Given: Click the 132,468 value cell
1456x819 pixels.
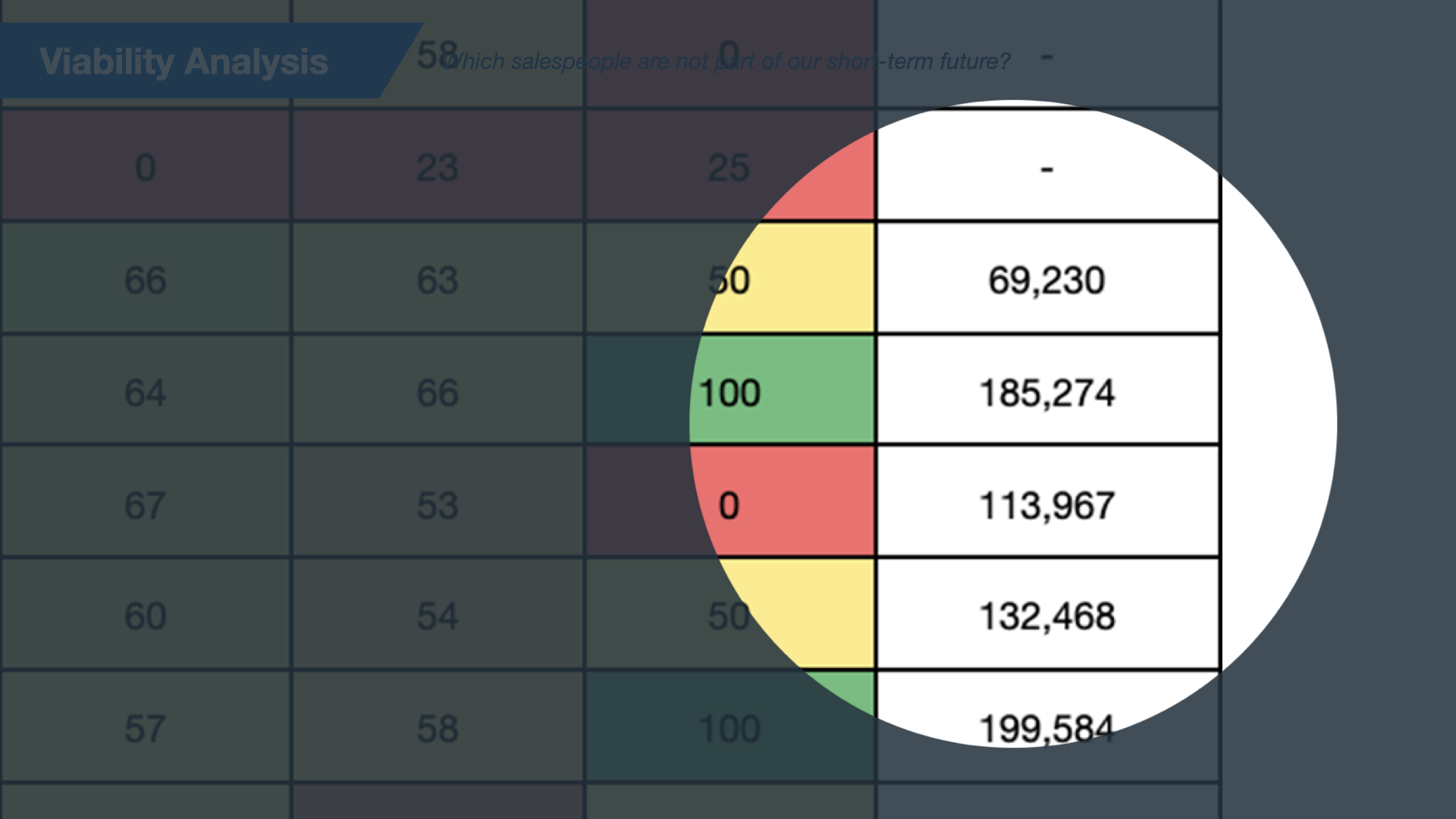Looking at the screenshot, I should [x=1047, y=614].
